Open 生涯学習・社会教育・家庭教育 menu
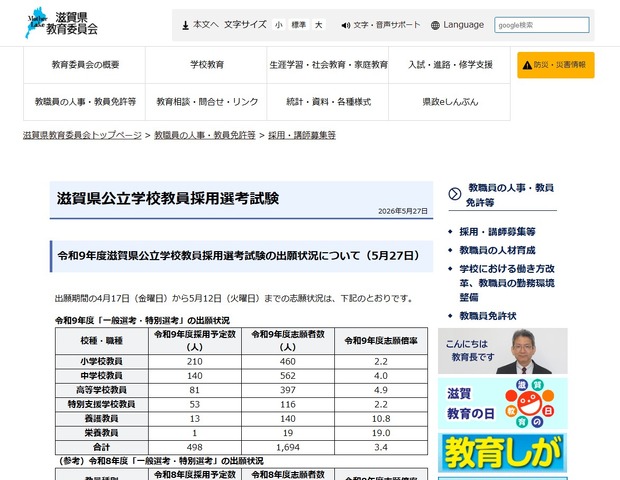The width and height of the screenshot is (620, 480). tap(328, 65)
